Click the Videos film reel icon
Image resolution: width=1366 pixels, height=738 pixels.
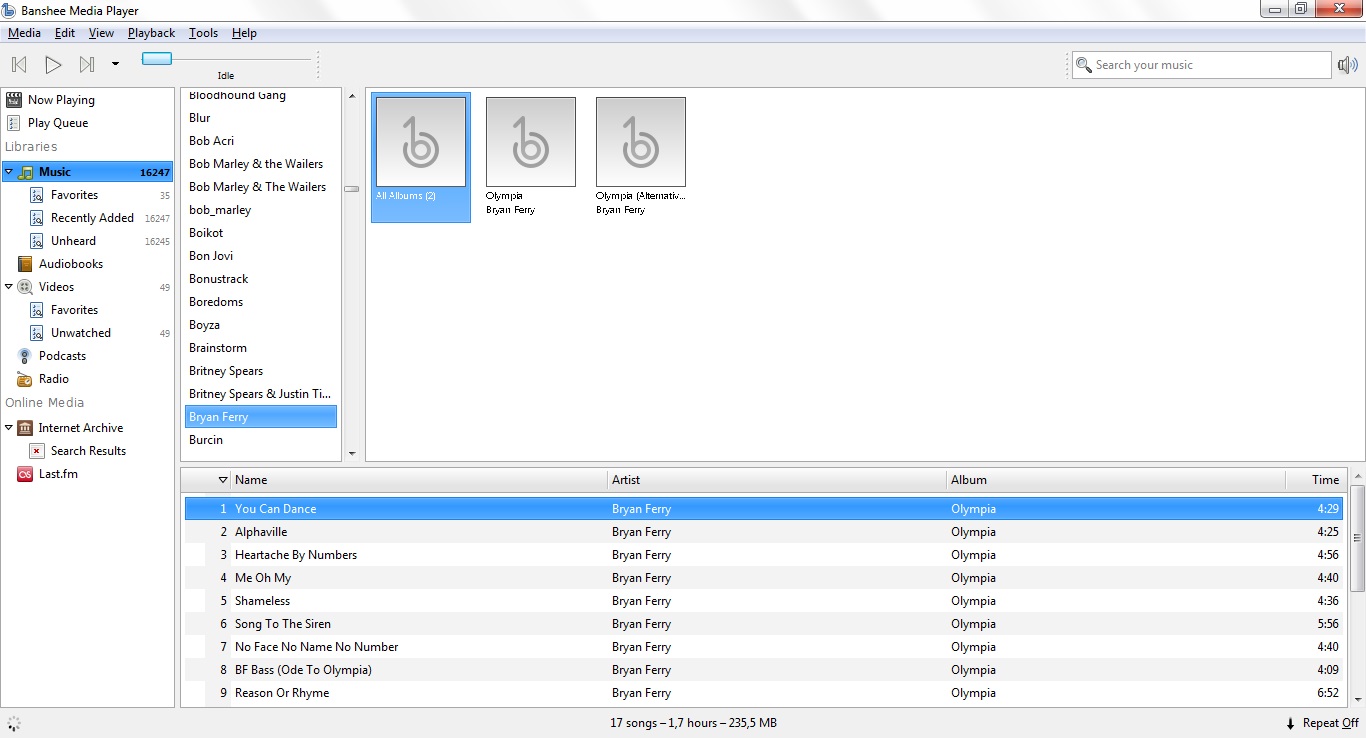tap(25, 287)
